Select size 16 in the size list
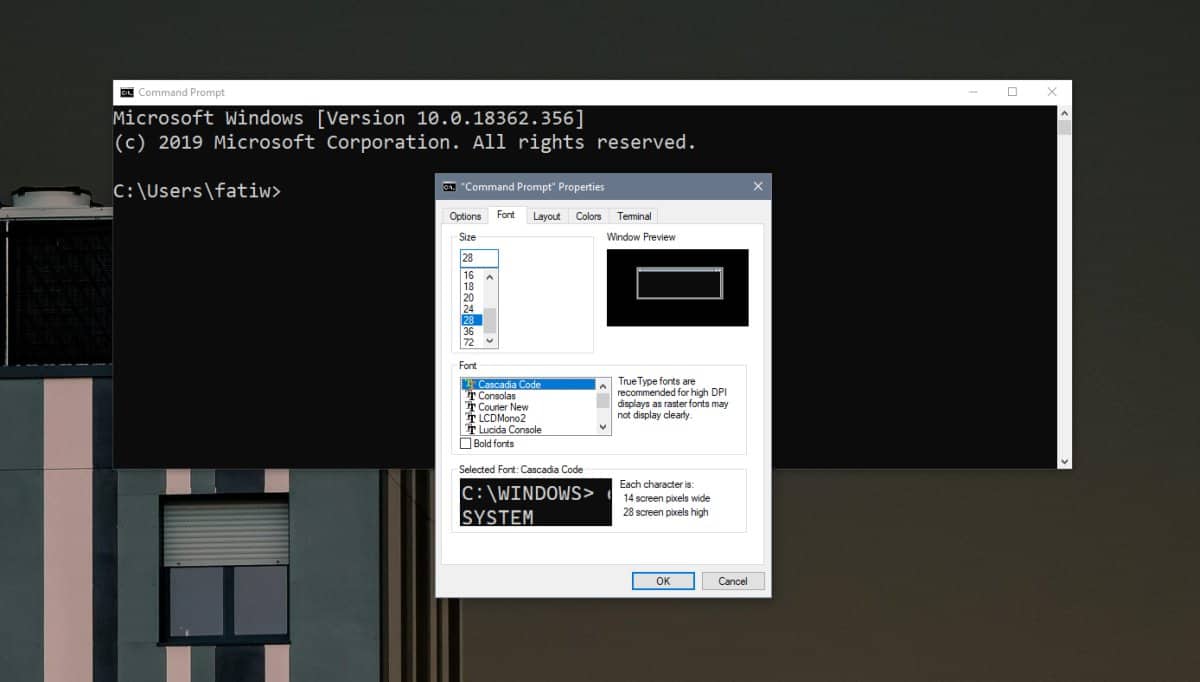The height and width of the screenshot is (682, 1200). 472,275
